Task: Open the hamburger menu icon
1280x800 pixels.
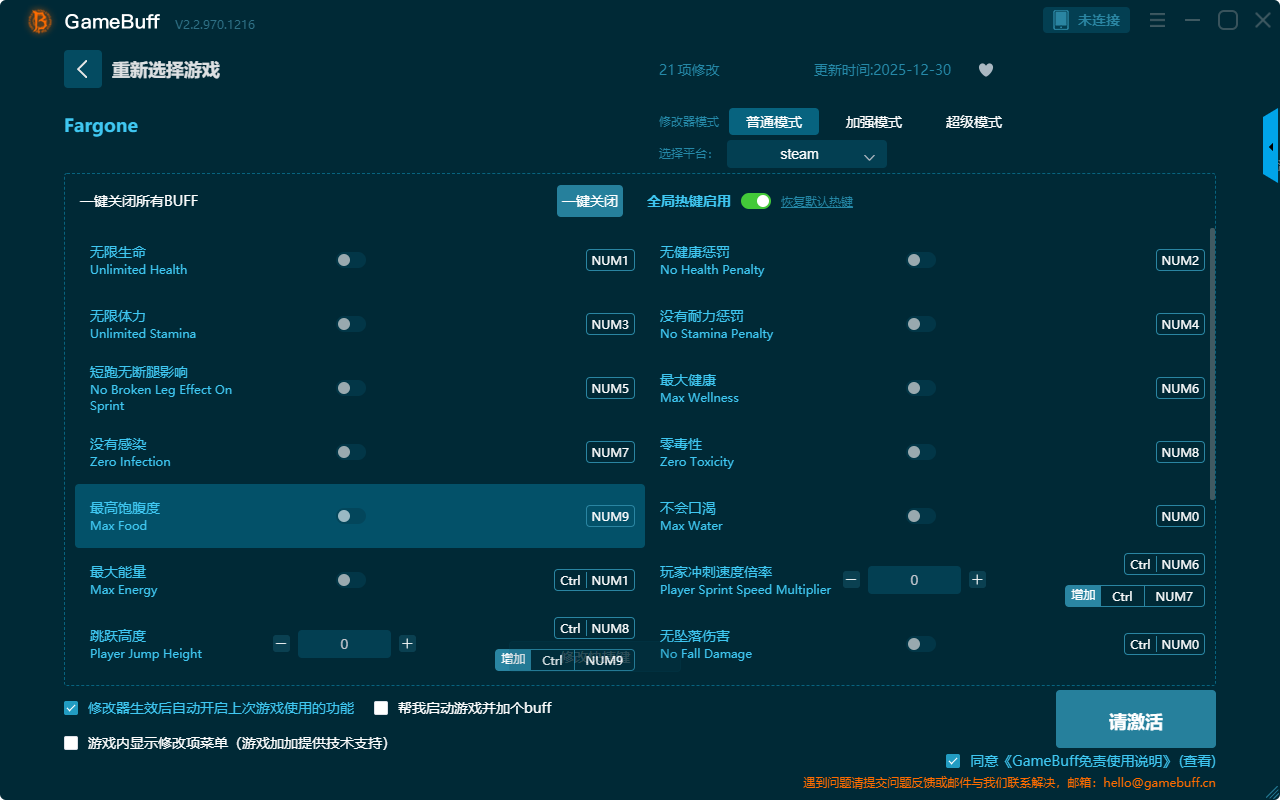Action: coord(1157,20)
